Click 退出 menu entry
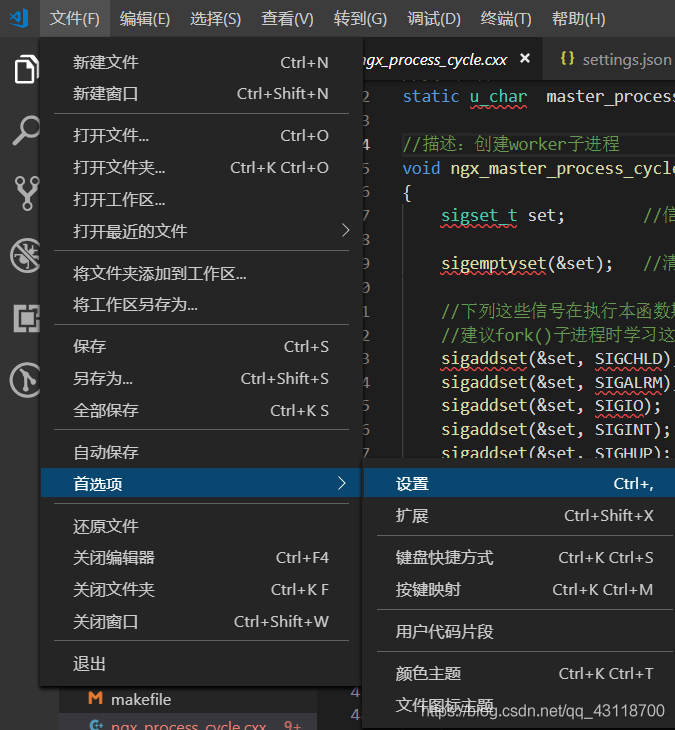The width and height of the screenshot is (675, 730). click(201, 664)
